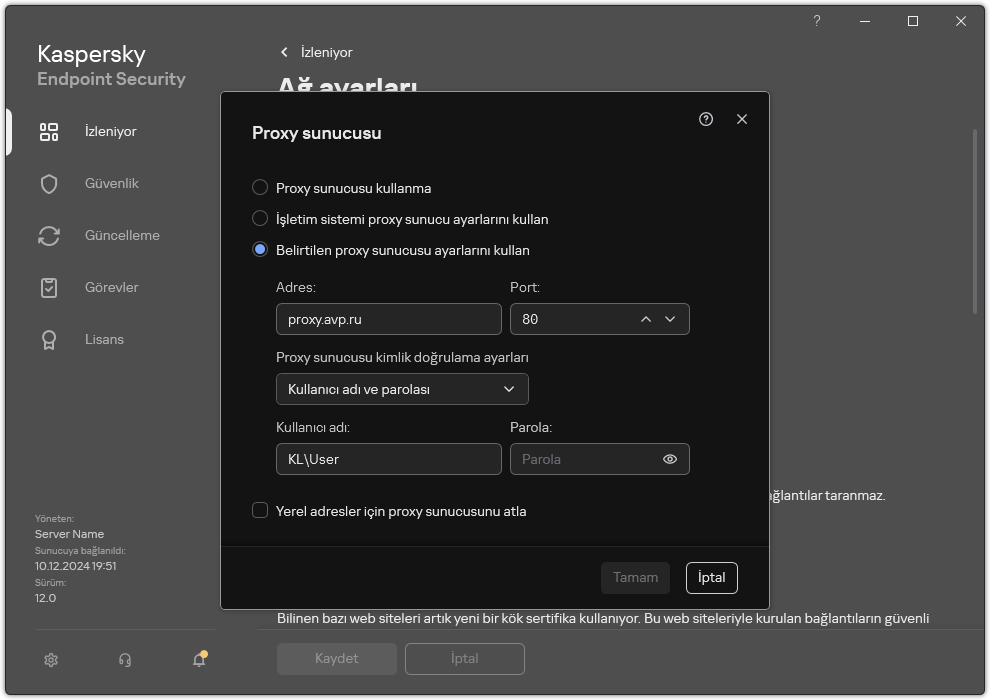The height and width of the screenshot is (700, 990).
Task: Select Proxy sunucusu kullanma option
Action: coord(260,187)
